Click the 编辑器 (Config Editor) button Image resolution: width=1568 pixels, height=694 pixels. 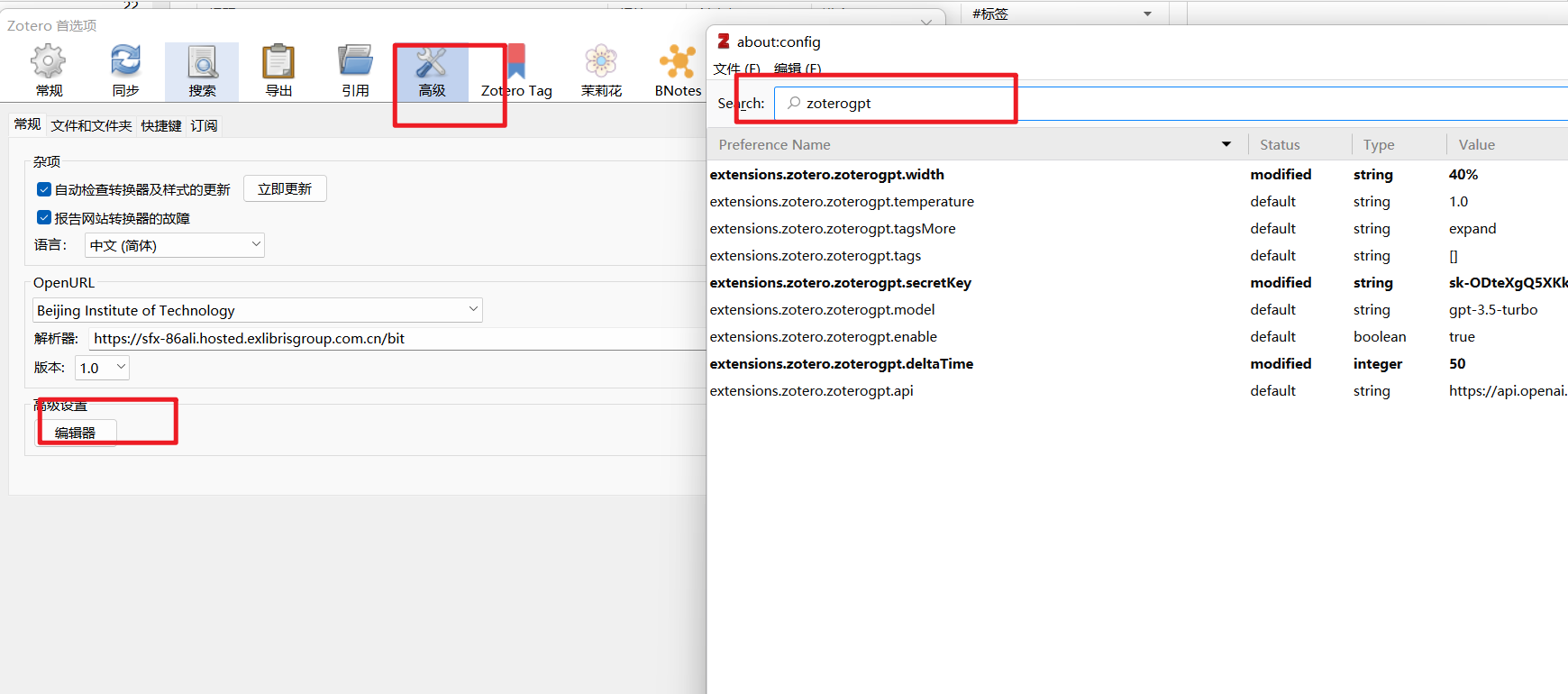76,433
